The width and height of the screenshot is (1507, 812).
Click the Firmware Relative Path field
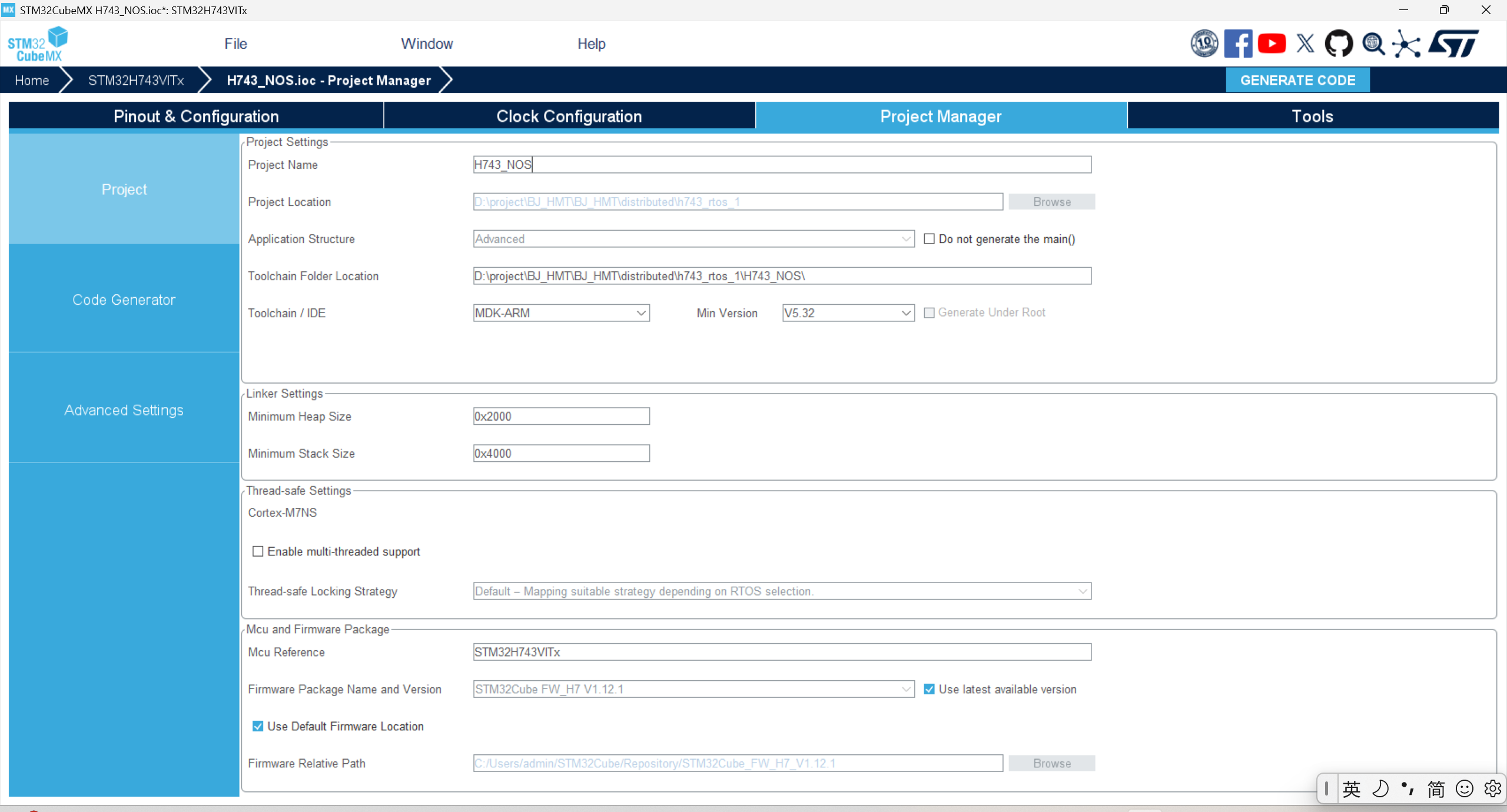pos(738,763)
